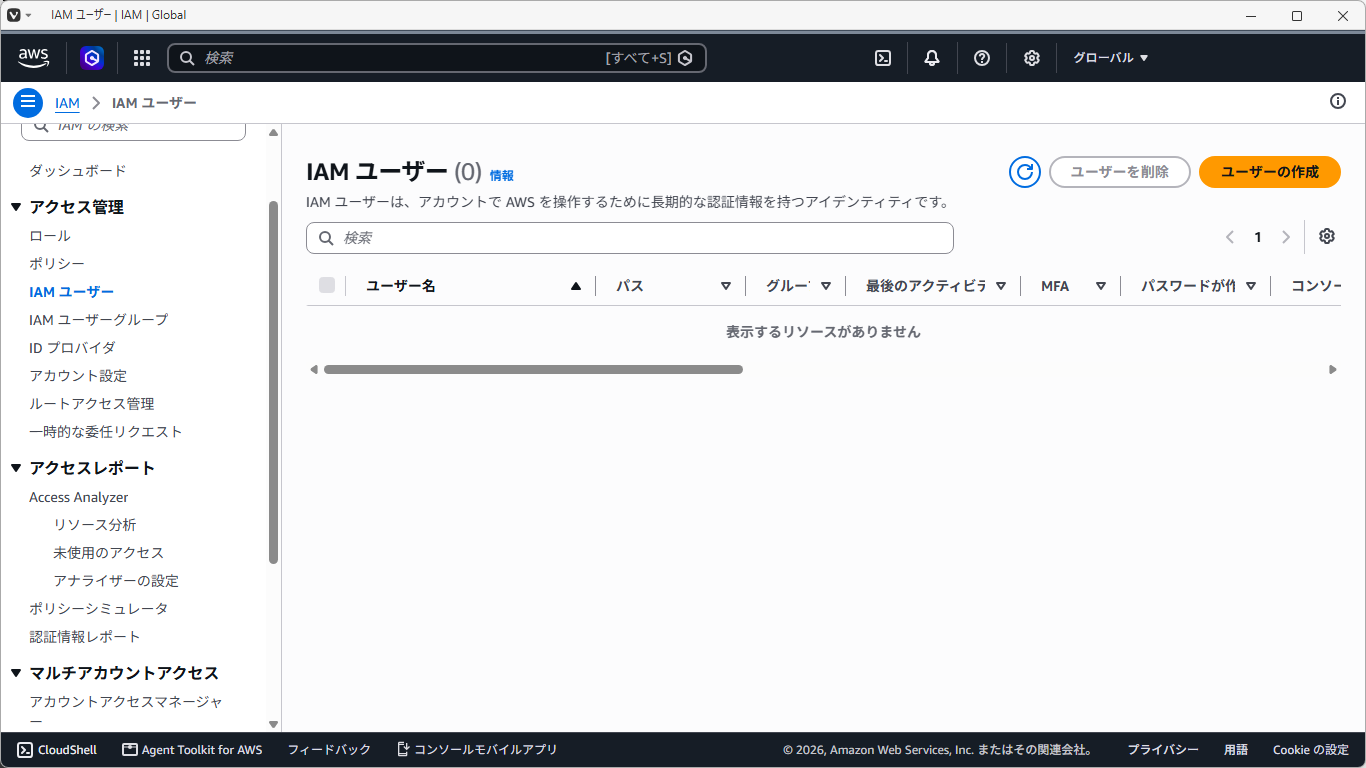Click the ユーザーを削除 button
The width and height of the screenshot is (1366, 768).
pos(1120,172)
